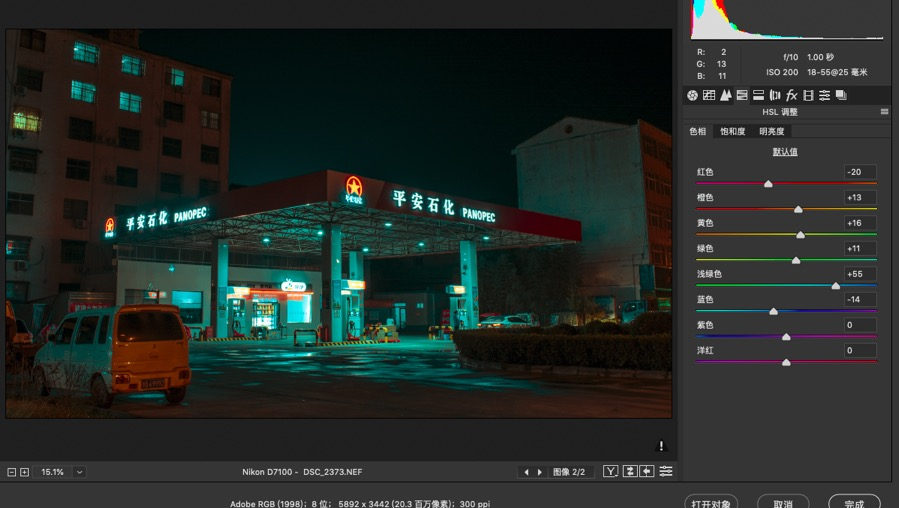
Task: Click the 18-55@25 毫米 lens readout
Action: tap(837, 72)
